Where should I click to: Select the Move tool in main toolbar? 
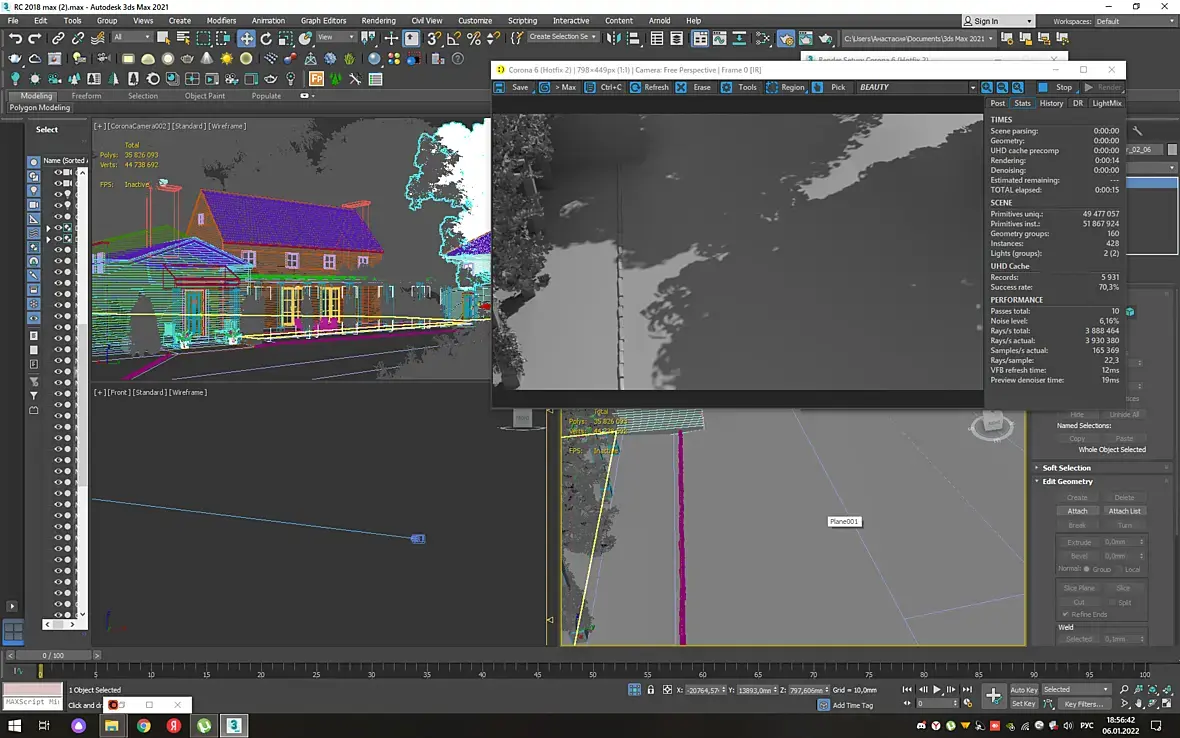(x=246, y=38)
